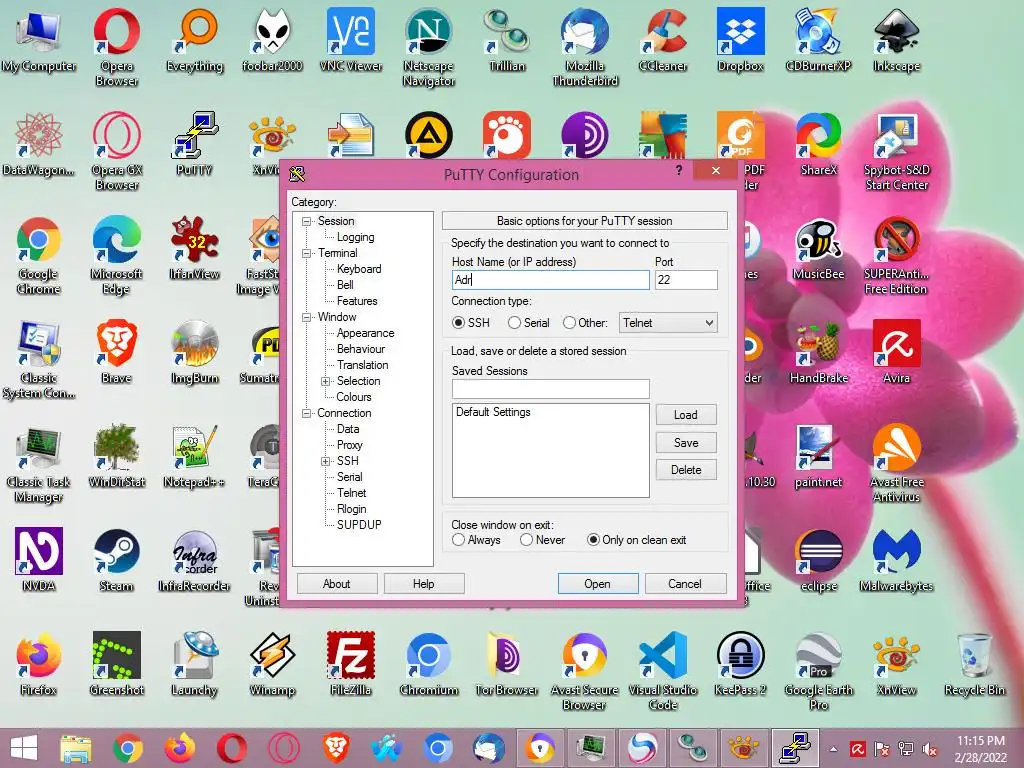Choose Always for close window on exit

[458, 540]
